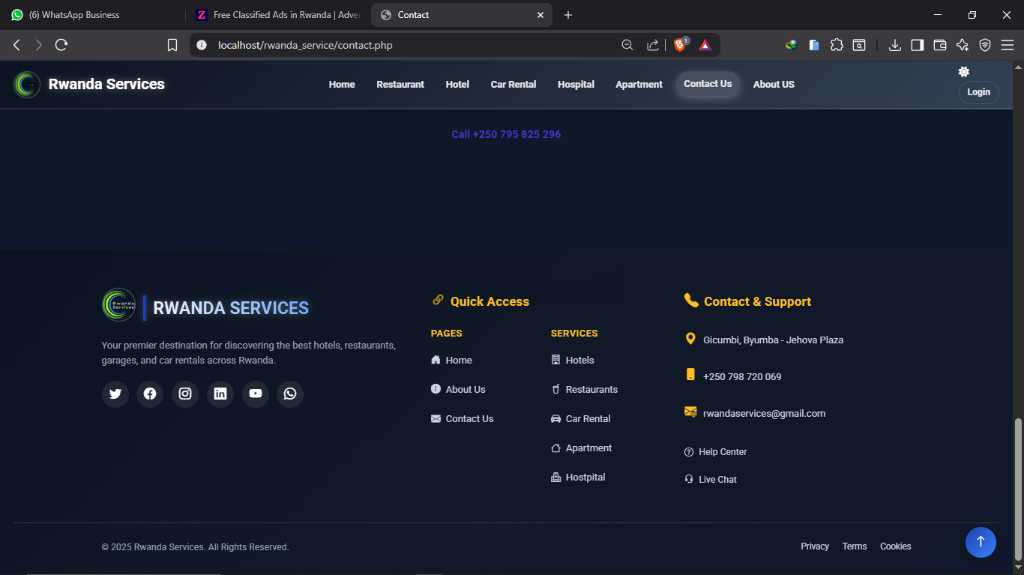Screen dimensions: 1024x575
Task: Click the rwandaservices@gmail.com email link
Action: coord(764,414)
